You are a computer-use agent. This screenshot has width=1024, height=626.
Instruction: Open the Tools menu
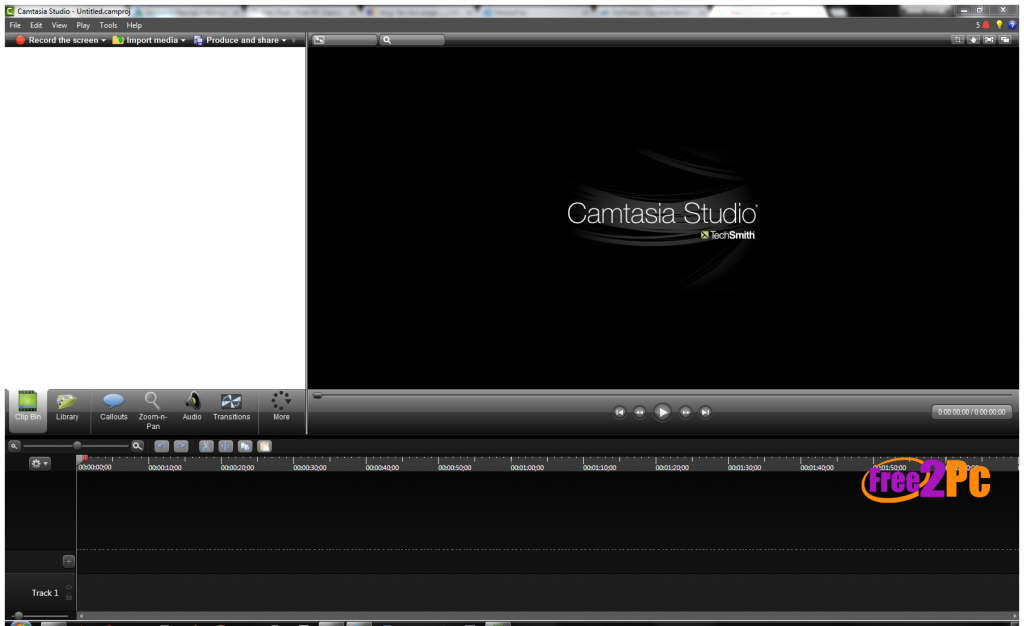108,25
